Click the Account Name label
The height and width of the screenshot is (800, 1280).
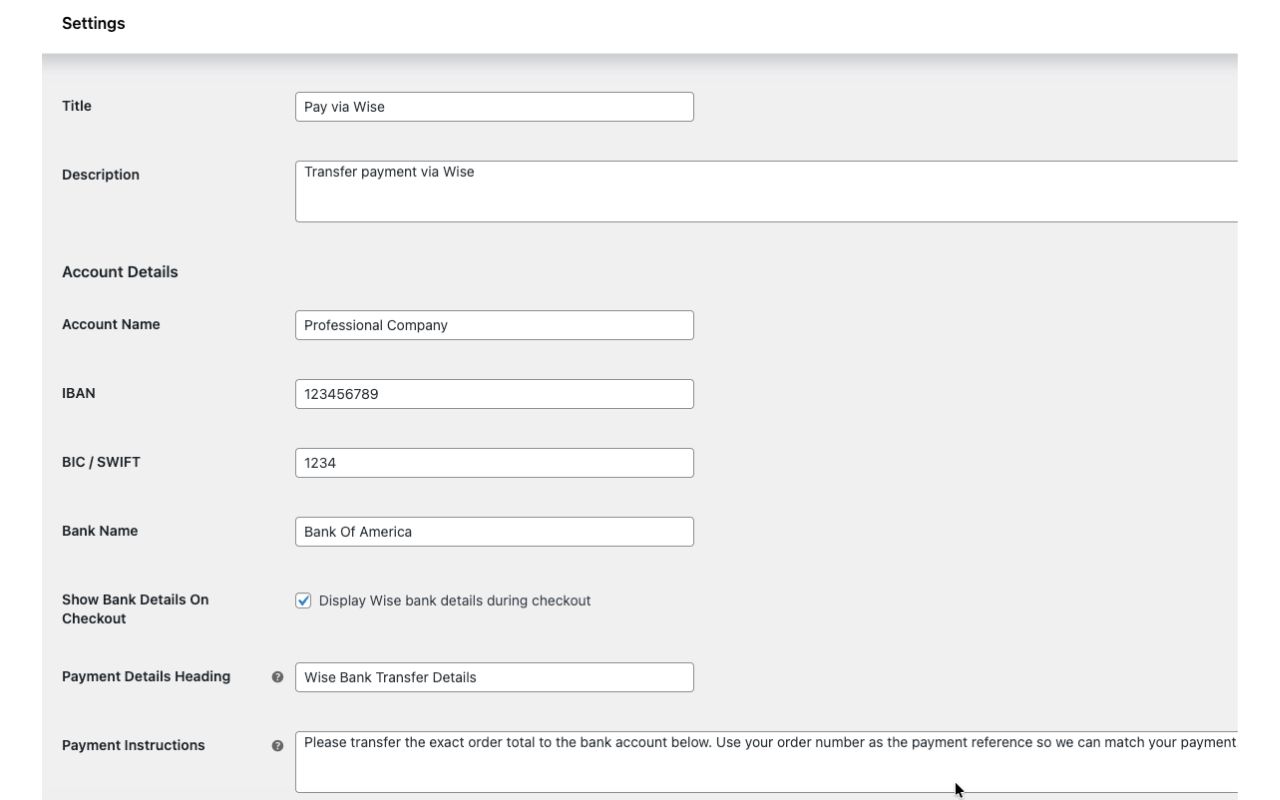tap(111, 324)
